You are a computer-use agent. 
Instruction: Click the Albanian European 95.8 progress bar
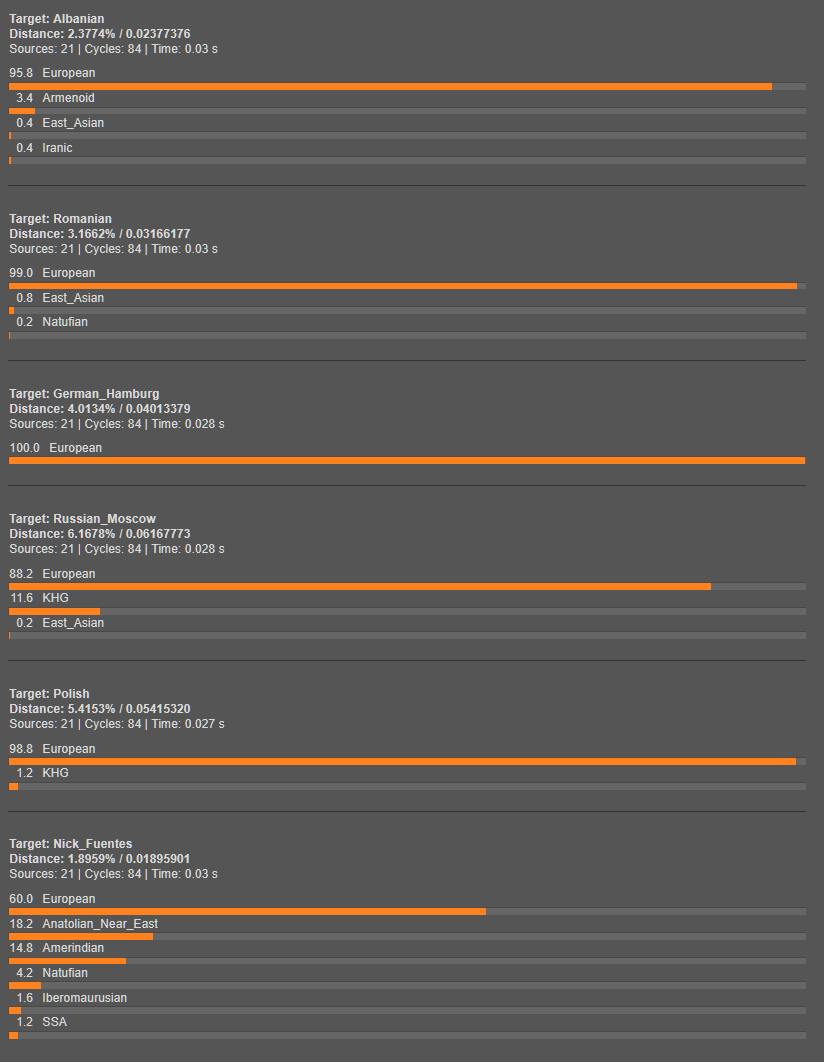(x=407, y=87)
